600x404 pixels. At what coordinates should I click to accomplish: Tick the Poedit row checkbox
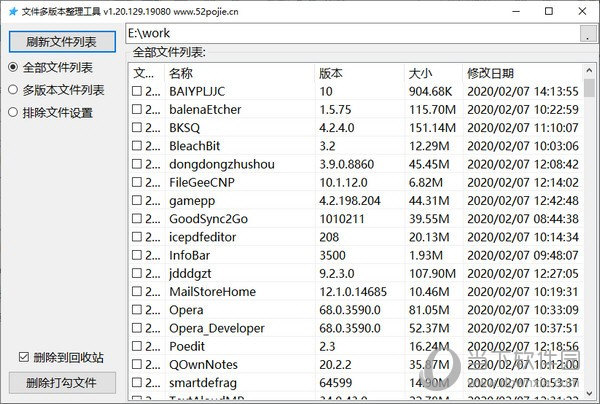(x=137, y=346)
